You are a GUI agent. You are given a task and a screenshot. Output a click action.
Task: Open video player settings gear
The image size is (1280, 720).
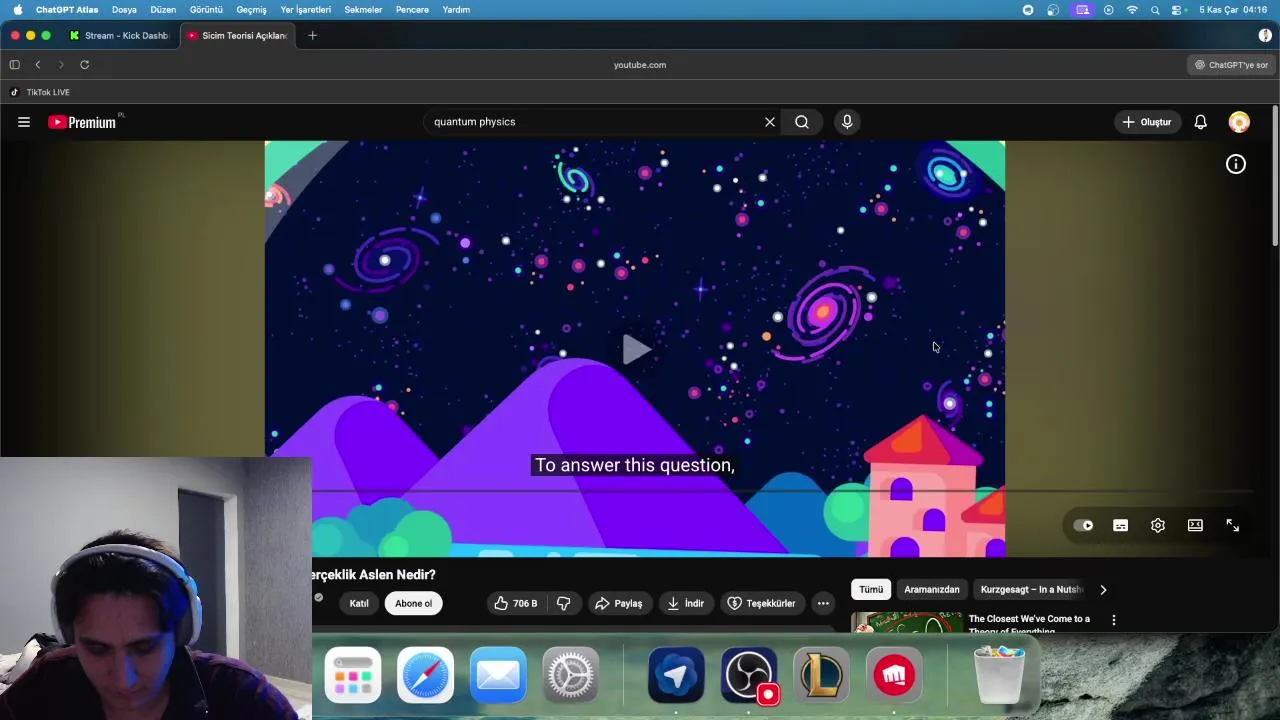tap(1158, 525)
